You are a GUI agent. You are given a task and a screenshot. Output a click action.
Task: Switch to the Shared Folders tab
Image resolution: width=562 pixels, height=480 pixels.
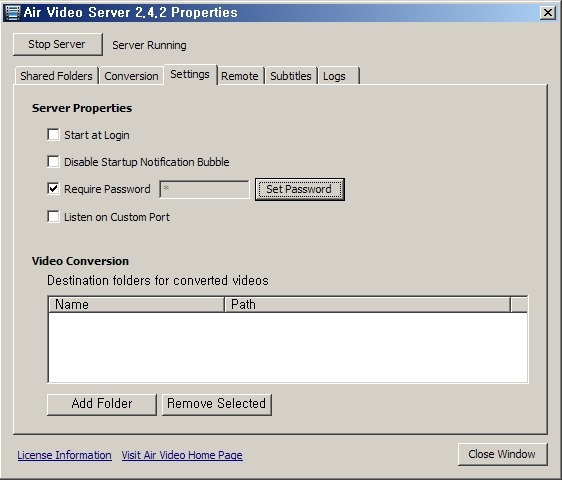click(56, 76)
